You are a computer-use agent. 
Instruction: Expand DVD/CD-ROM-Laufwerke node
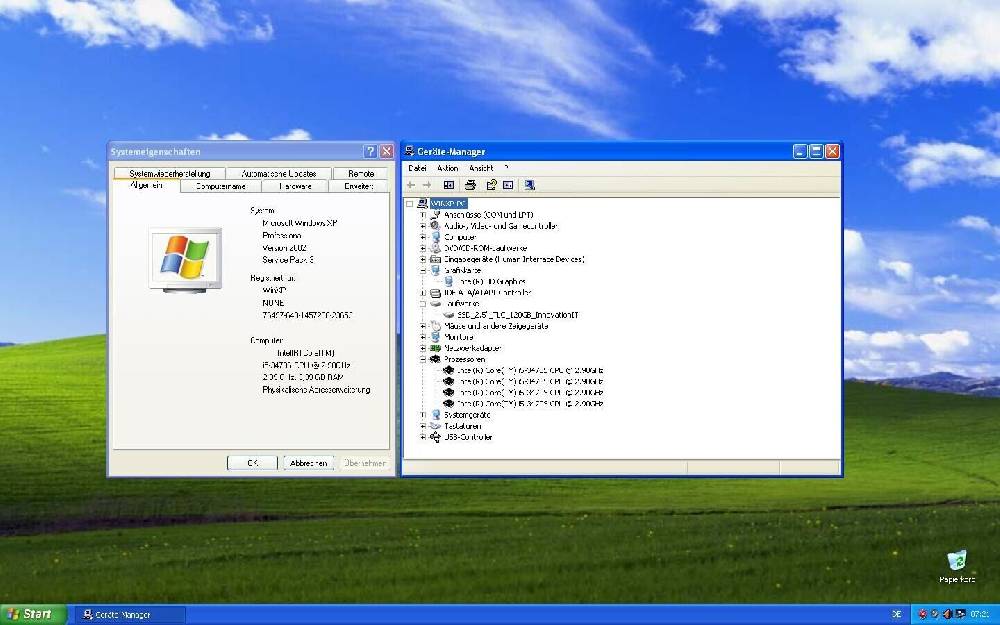(x=422, y=248)
